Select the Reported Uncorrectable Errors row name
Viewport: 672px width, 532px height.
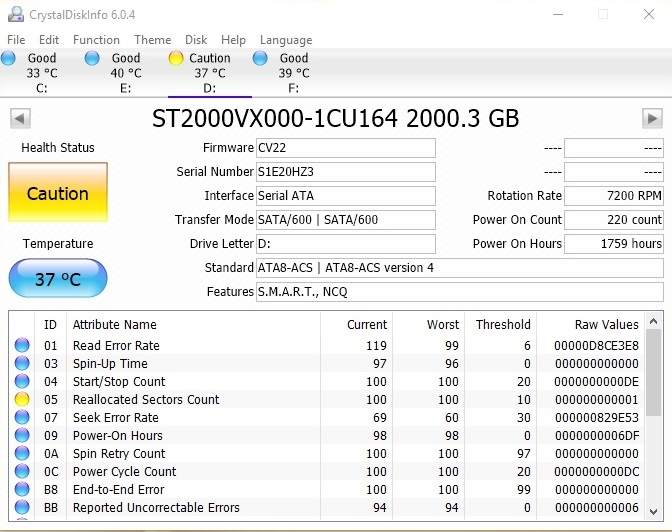(x=156, y=508)
